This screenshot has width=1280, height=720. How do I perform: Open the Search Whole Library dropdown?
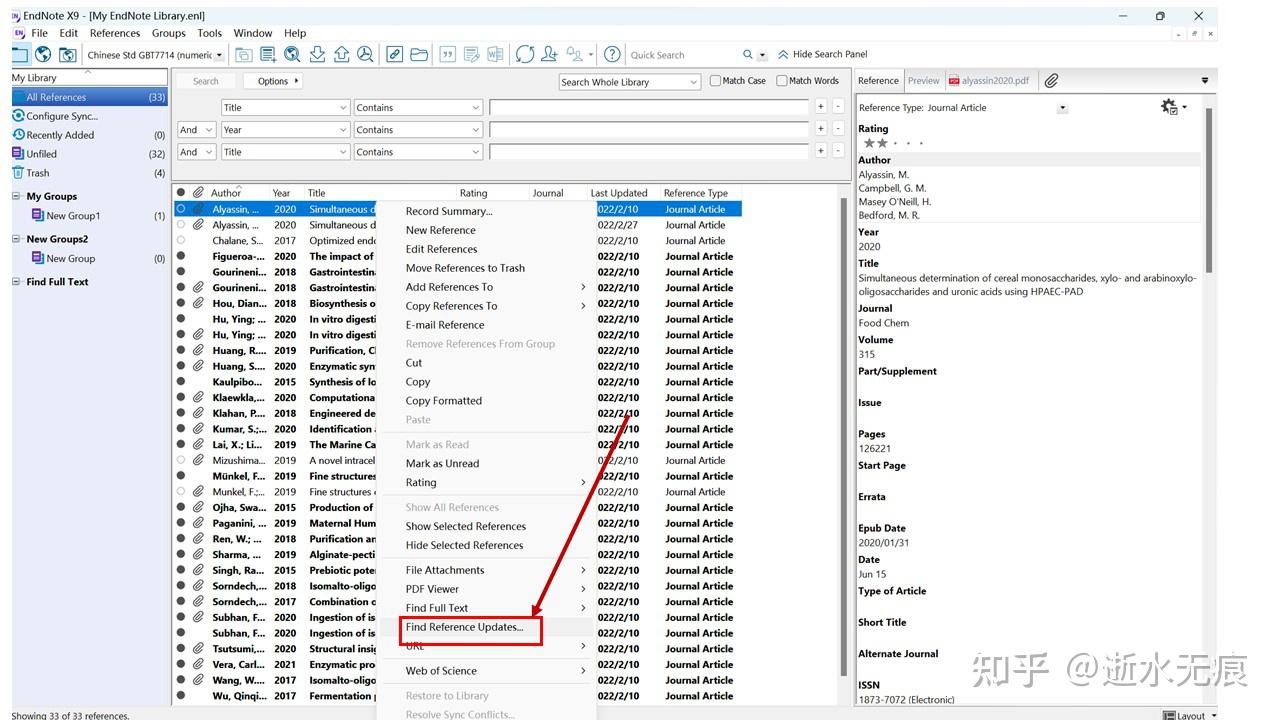tap(630, 82)
